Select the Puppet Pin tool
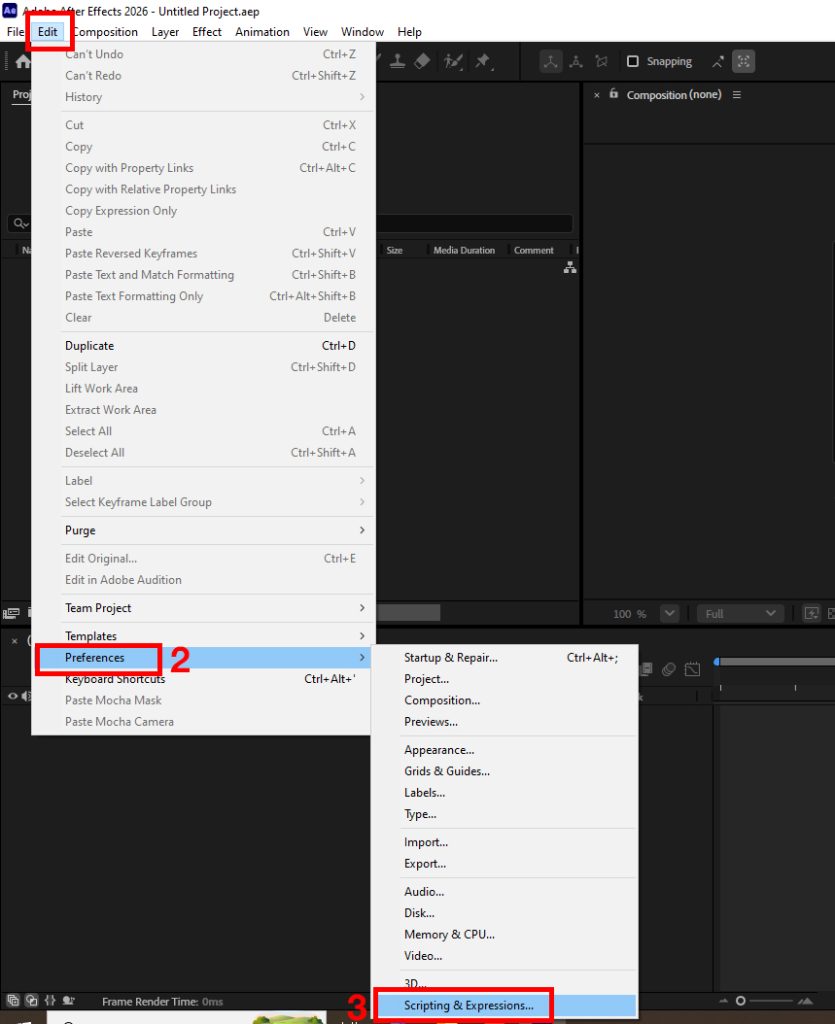835x1024 pixels. tap(483, 61)
